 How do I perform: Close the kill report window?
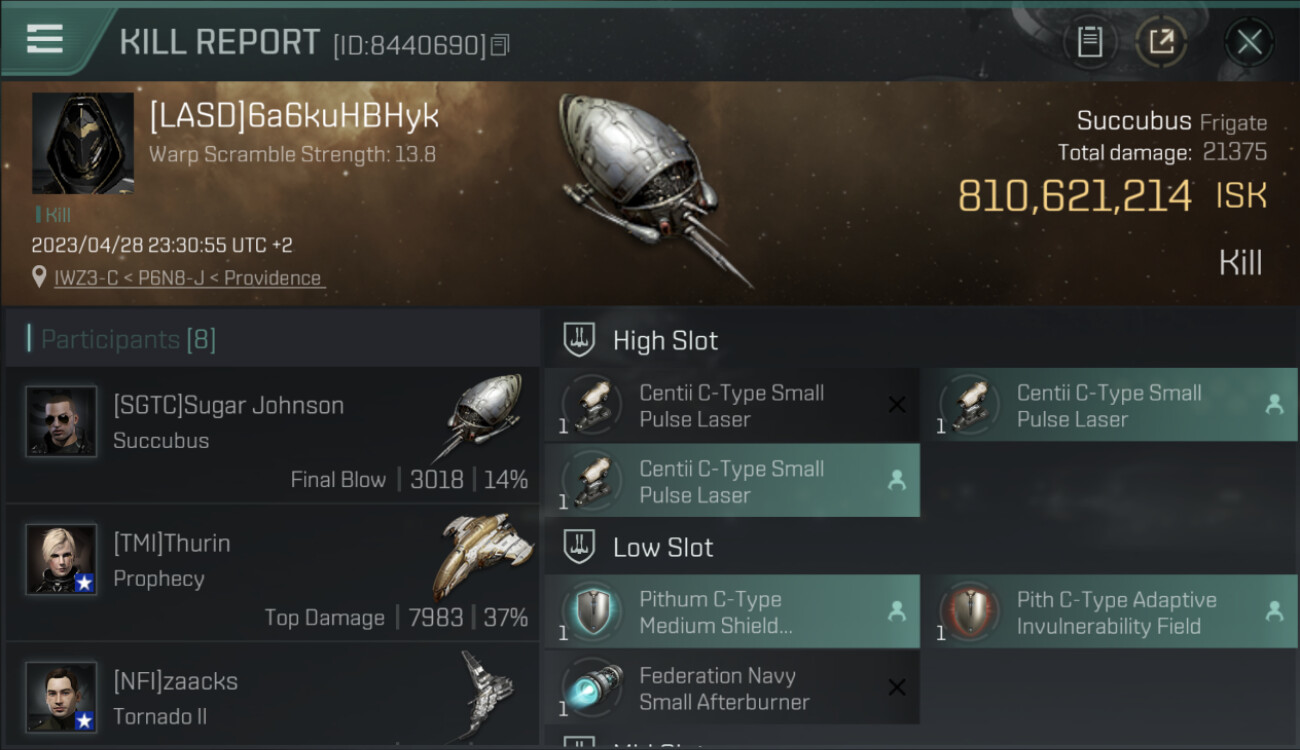pos(1249,42)
